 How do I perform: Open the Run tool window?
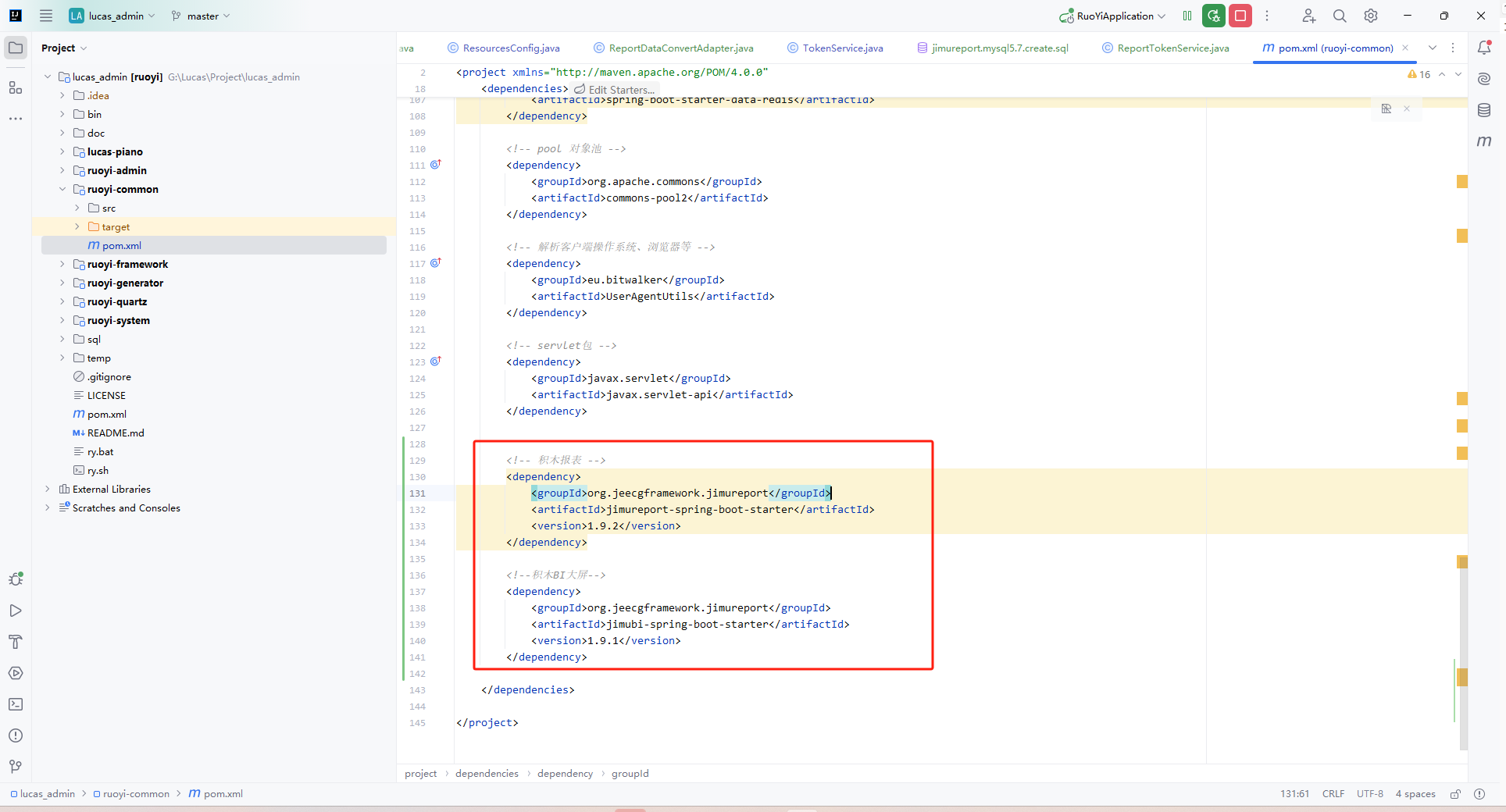click(x=16, y=611)
